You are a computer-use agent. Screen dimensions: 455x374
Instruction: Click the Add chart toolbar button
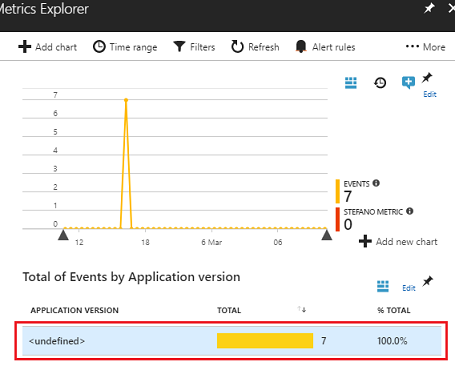pos(48,47)
